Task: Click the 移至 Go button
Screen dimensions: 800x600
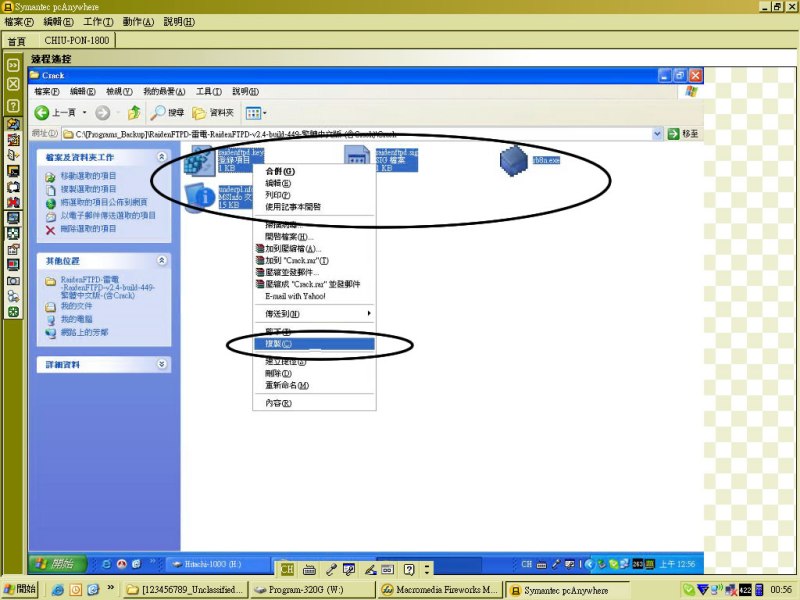Action: click(x=683, y=134)
